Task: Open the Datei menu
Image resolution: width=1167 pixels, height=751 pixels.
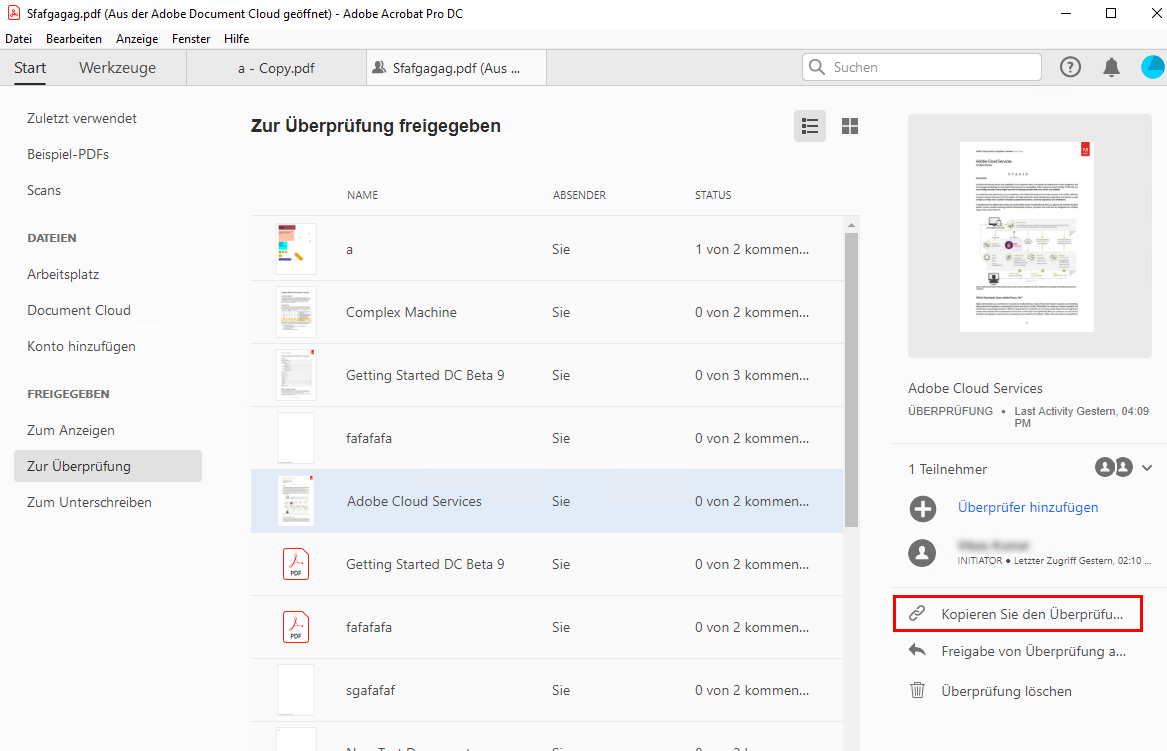Action: (19, 39)
